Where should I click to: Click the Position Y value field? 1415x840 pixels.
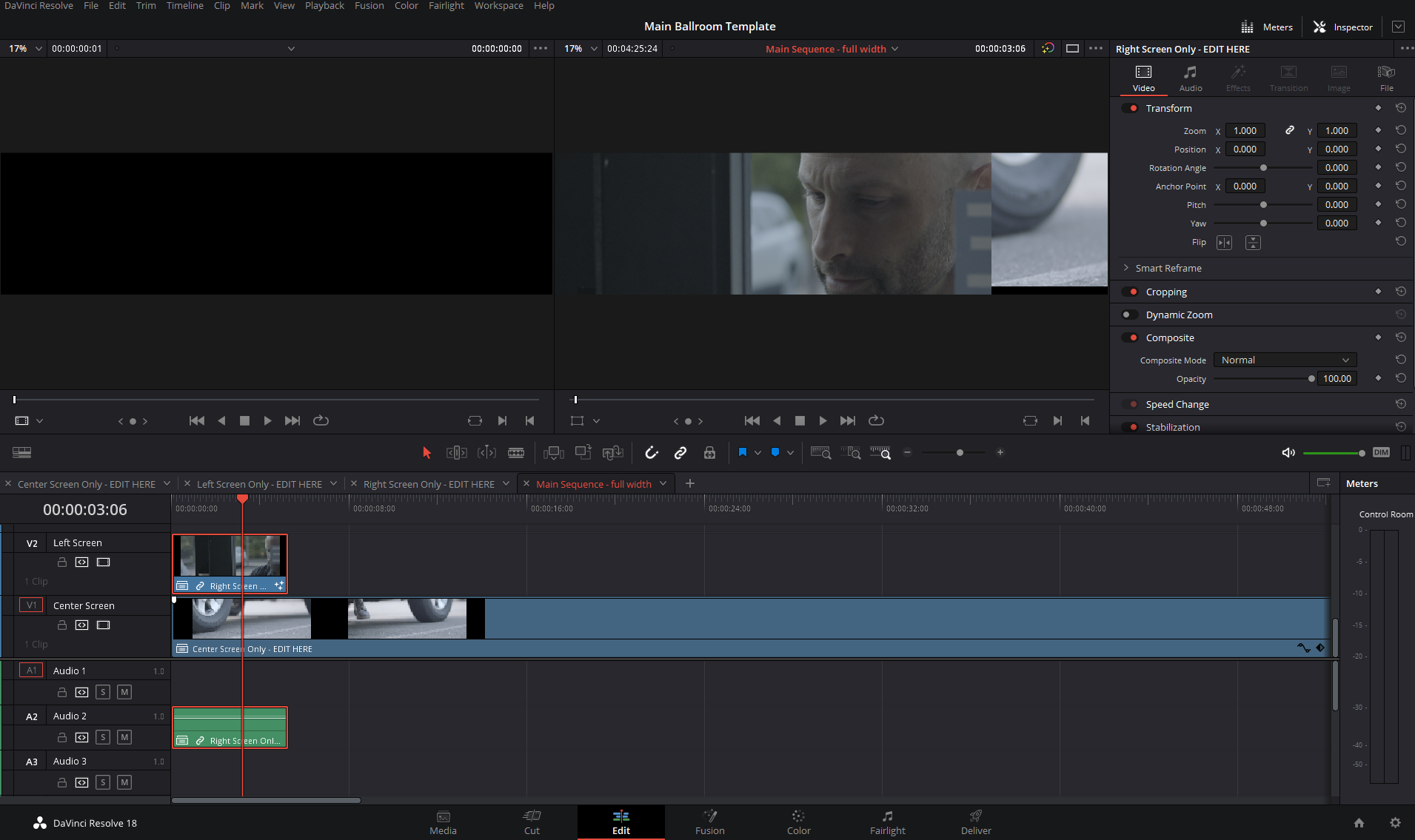[1337, 149]
